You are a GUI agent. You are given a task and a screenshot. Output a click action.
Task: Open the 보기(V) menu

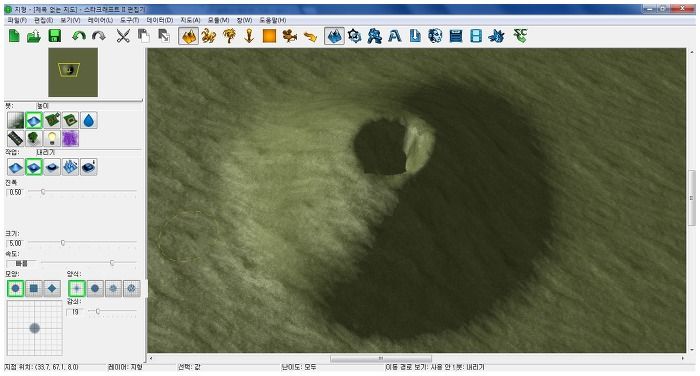click(x=70, y=20)
